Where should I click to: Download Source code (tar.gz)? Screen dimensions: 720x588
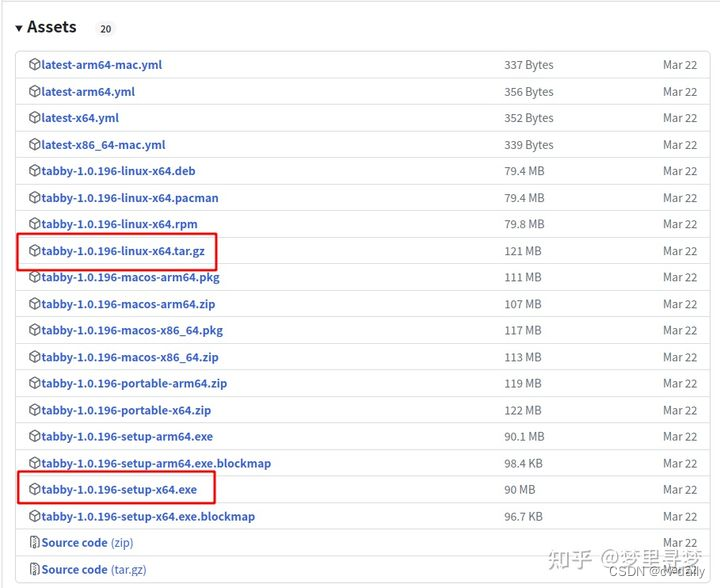[94, 570]
